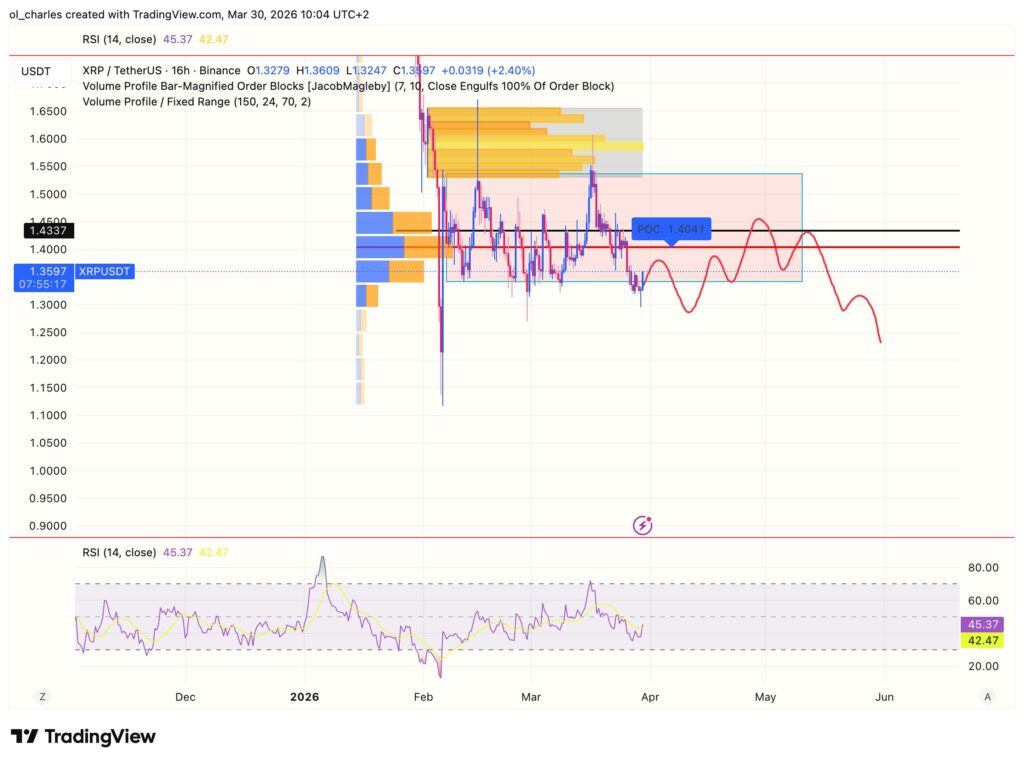Click the lightning bolt icon on the chart
Screen dimensions: 1024x764
(x=643, y=524)
